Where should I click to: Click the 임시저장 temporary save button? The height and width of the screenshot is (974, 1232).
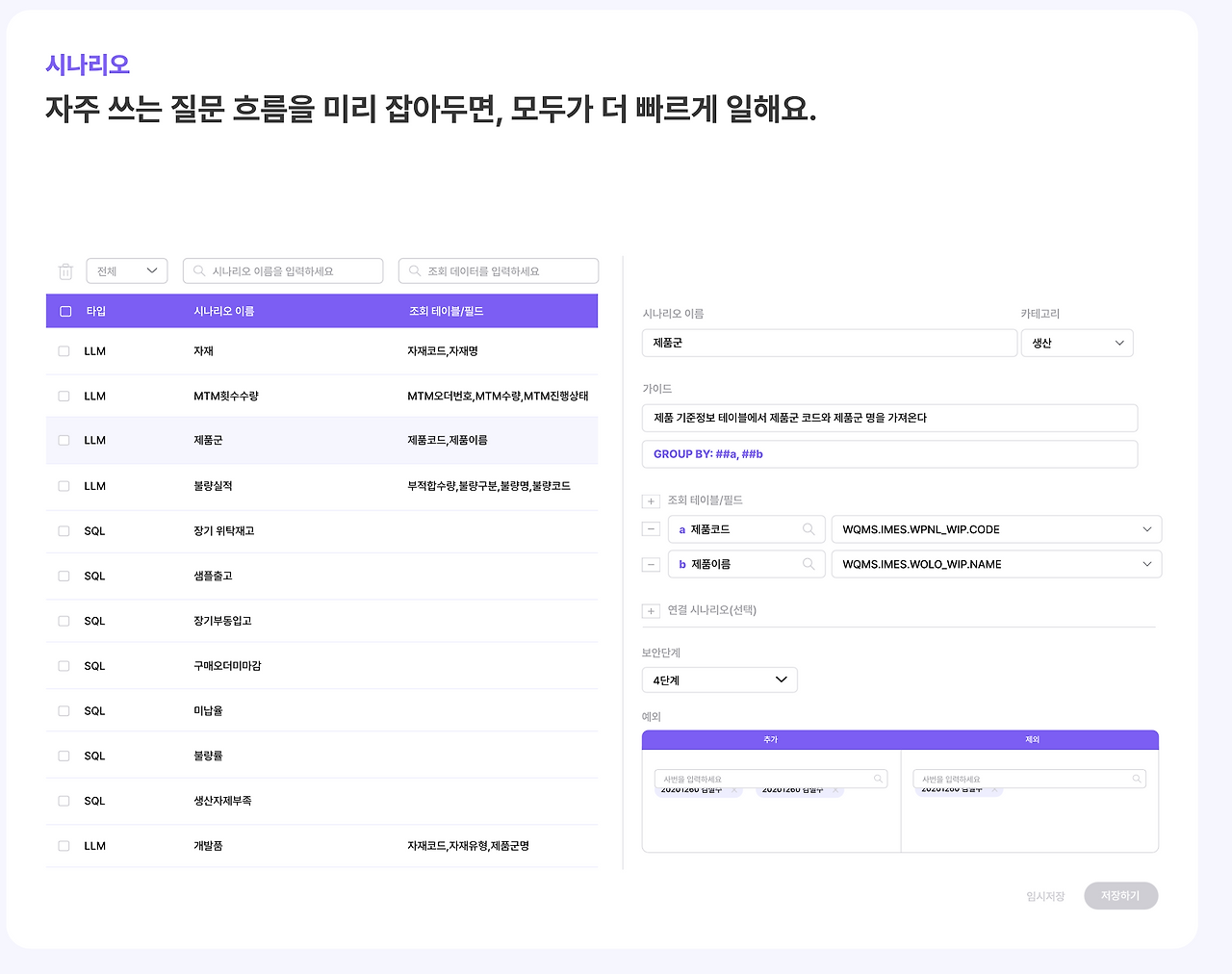tap(1045, 895)
